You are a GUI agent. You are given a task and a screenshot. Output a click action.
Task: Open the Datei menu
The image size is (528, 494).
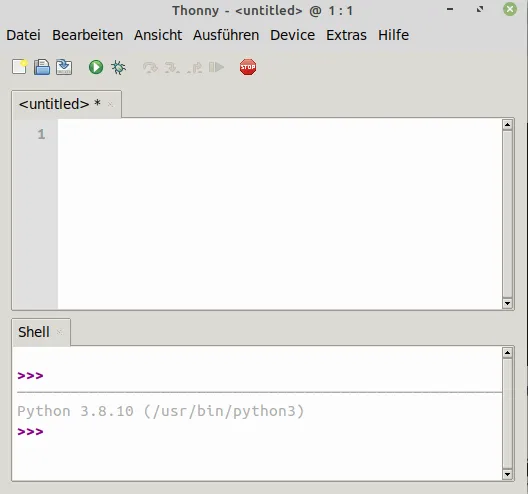point(23,35)
